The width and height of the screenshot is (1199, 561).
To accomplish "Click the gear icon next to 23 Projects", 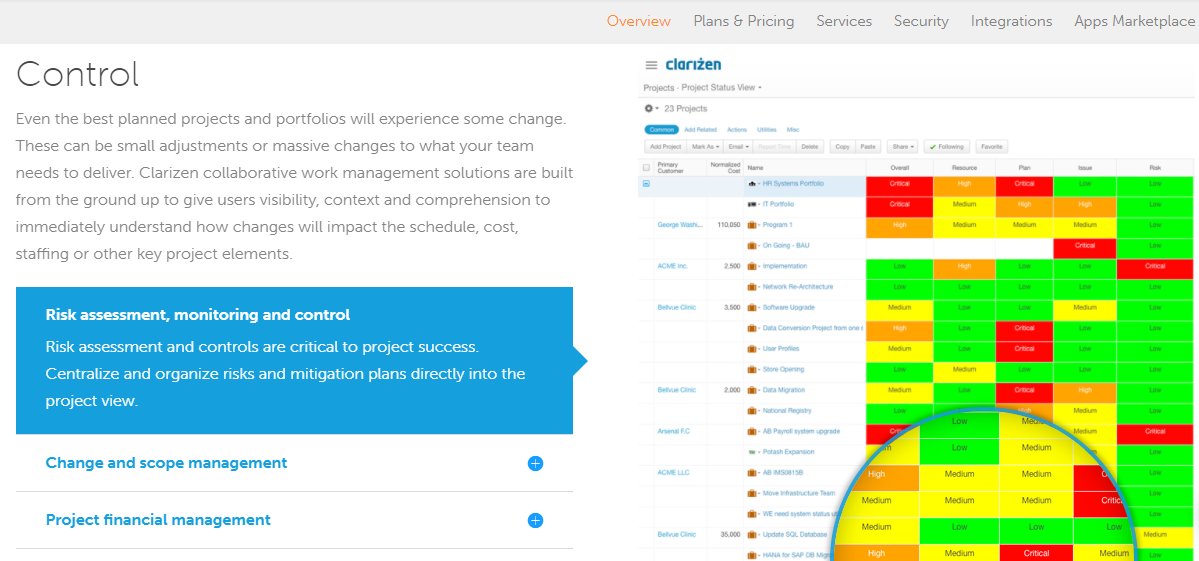I will pyautogui.click(x=648, y=108).
